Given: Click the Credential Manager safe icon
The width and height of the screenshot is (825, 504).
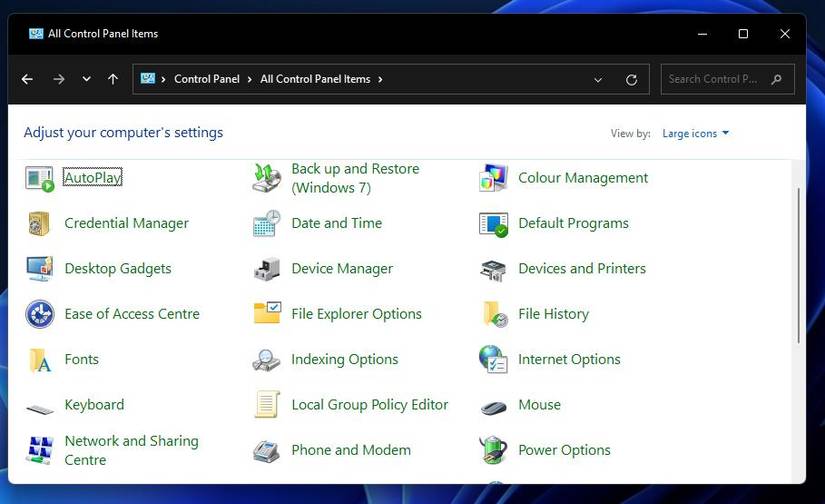Looking at the screenshot, I should pos(40,224).
